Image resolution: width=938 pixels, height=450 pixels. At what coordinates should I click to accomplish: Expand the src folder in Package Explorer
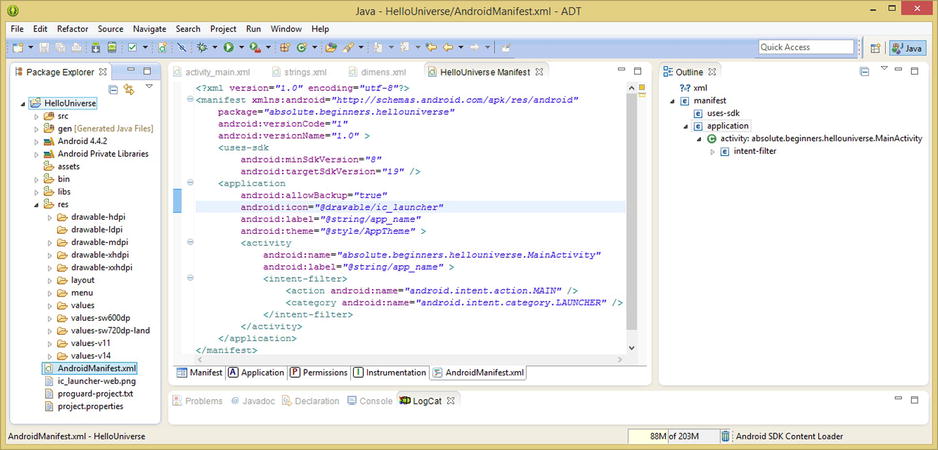tap(36, 116)
